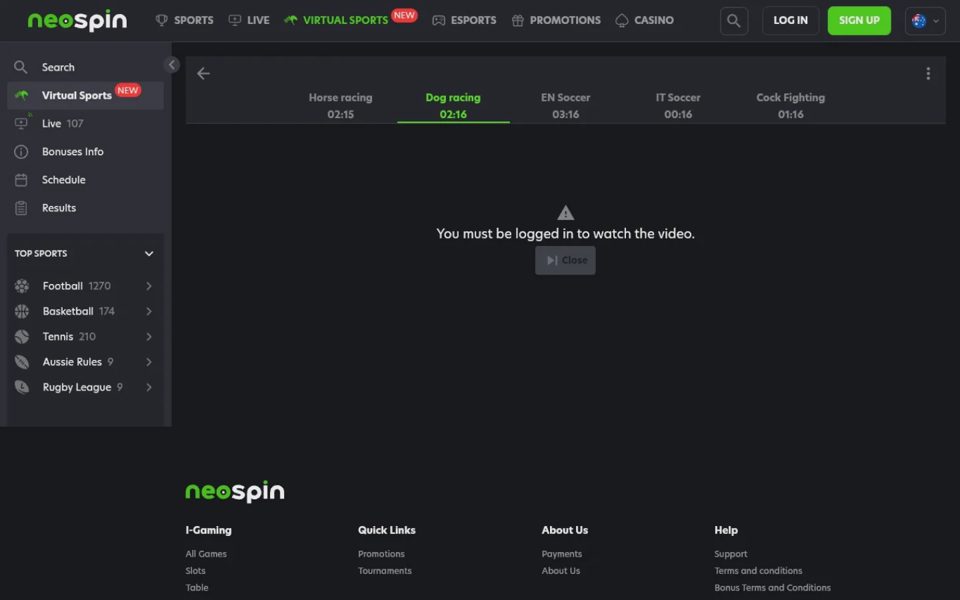Viewport: 960px width, 600px height.
Task: Switch to the Cock Fighting tab
Action: (x=790, y=105)
